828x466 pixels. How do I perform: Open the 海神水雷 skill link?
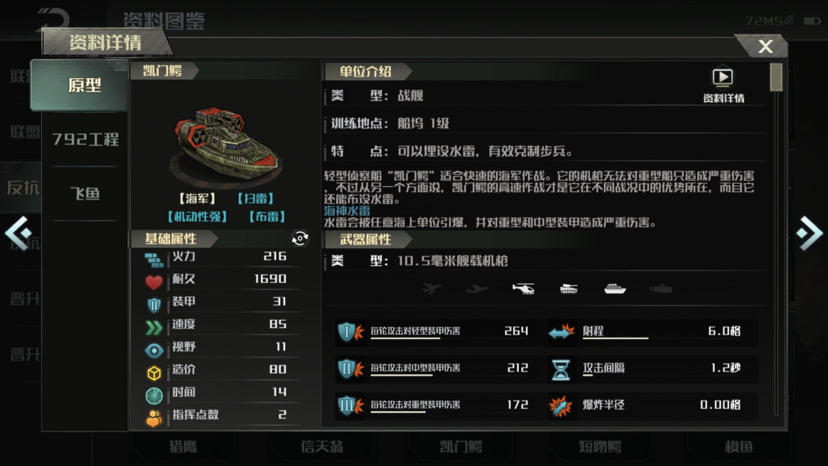(347, 211)
